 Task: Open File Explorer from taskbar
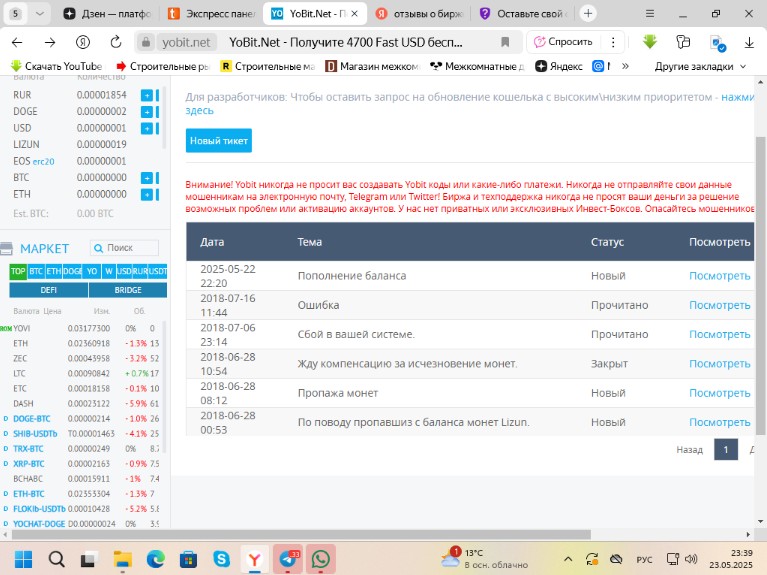[x=122, y=559]
